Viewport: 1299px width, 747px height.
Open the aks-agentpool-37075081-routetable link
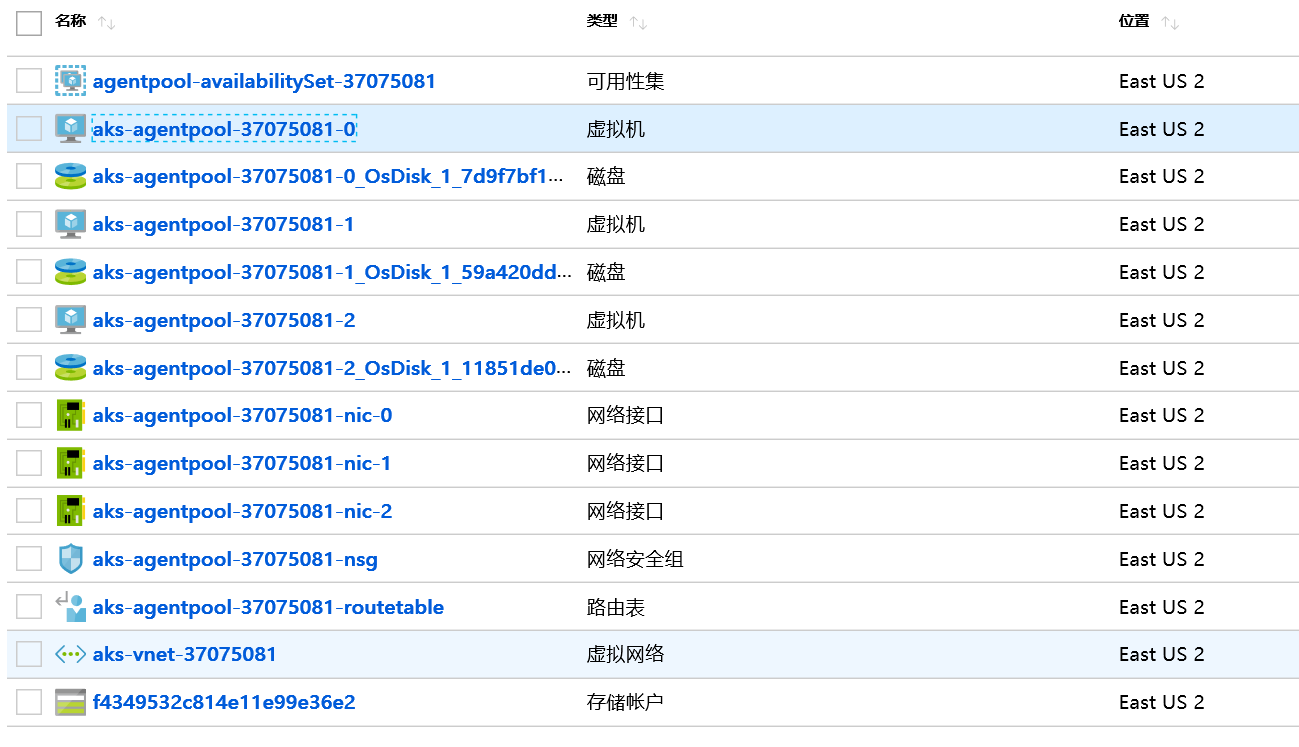268,608
